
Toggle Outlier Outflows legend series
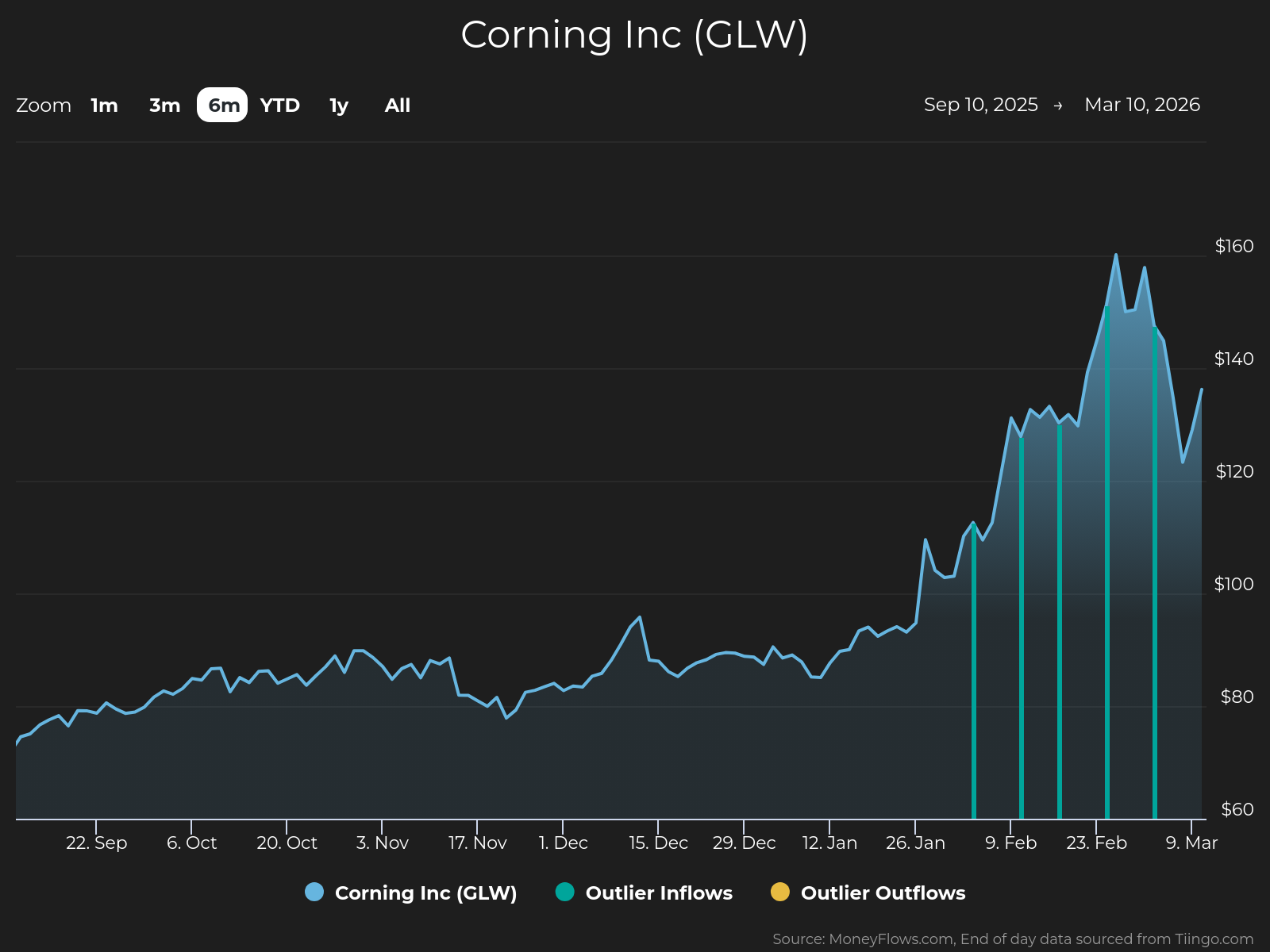[x=868, y=892]
